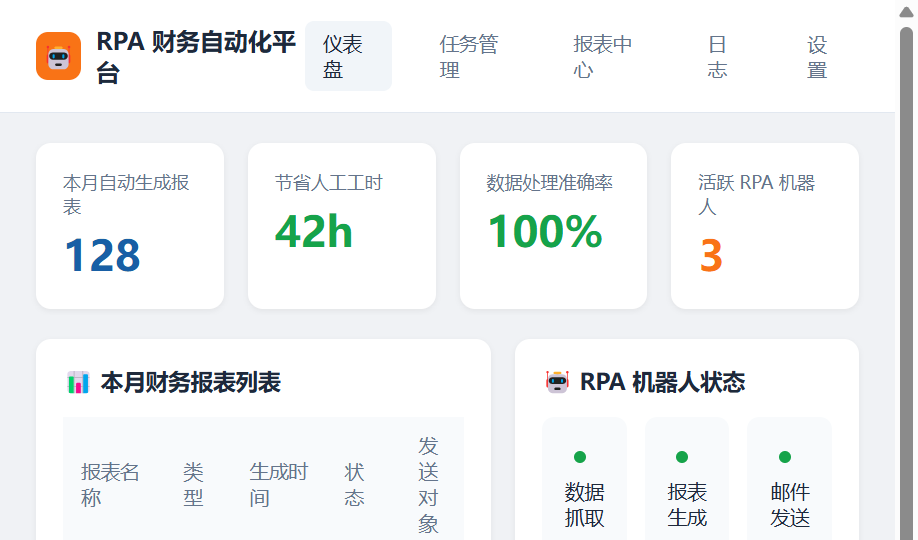Click the 发送对象 column header
Image resolution: width=918 pixels, height=540 pixels.
[428, 484]
